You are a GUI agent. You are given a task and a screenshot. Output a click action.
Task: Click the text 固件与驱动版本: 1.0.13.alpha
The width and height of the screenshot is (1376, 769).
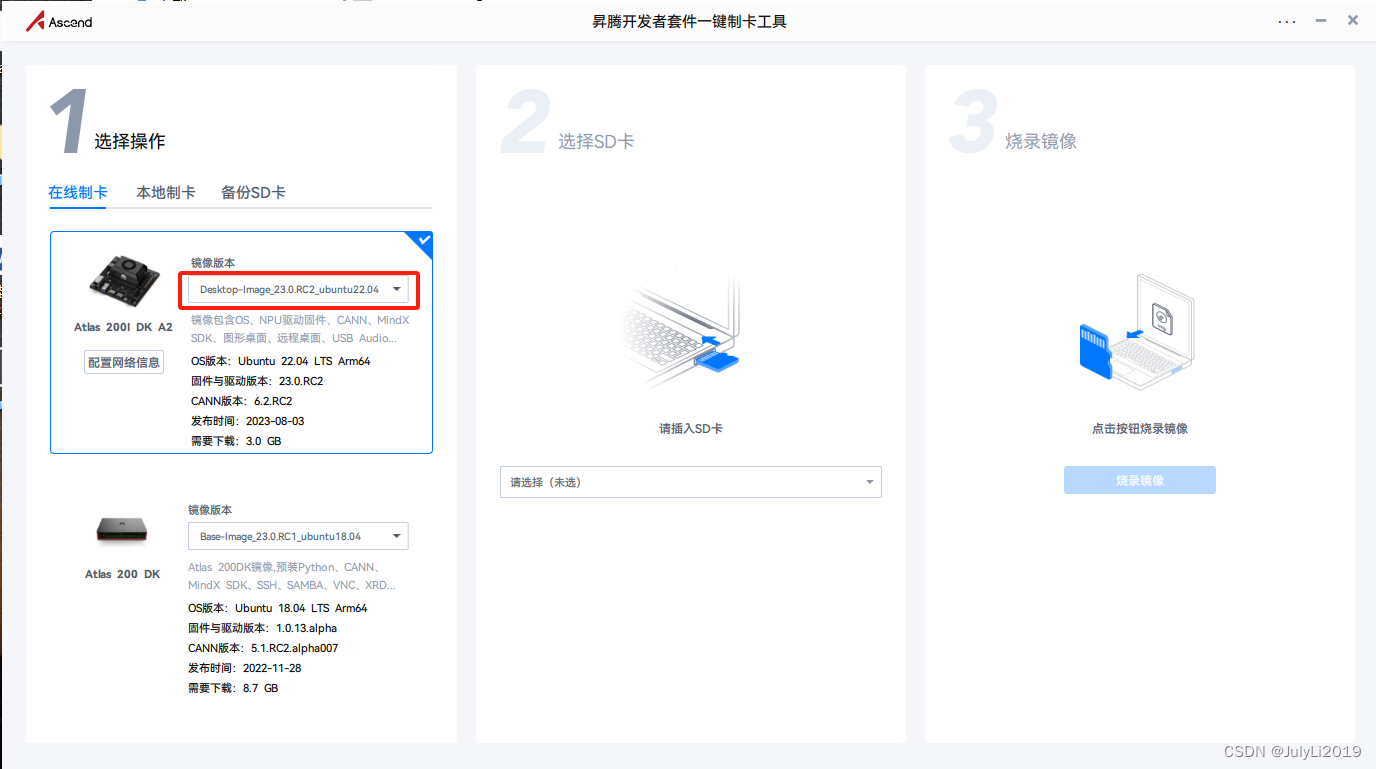[263, 628]
